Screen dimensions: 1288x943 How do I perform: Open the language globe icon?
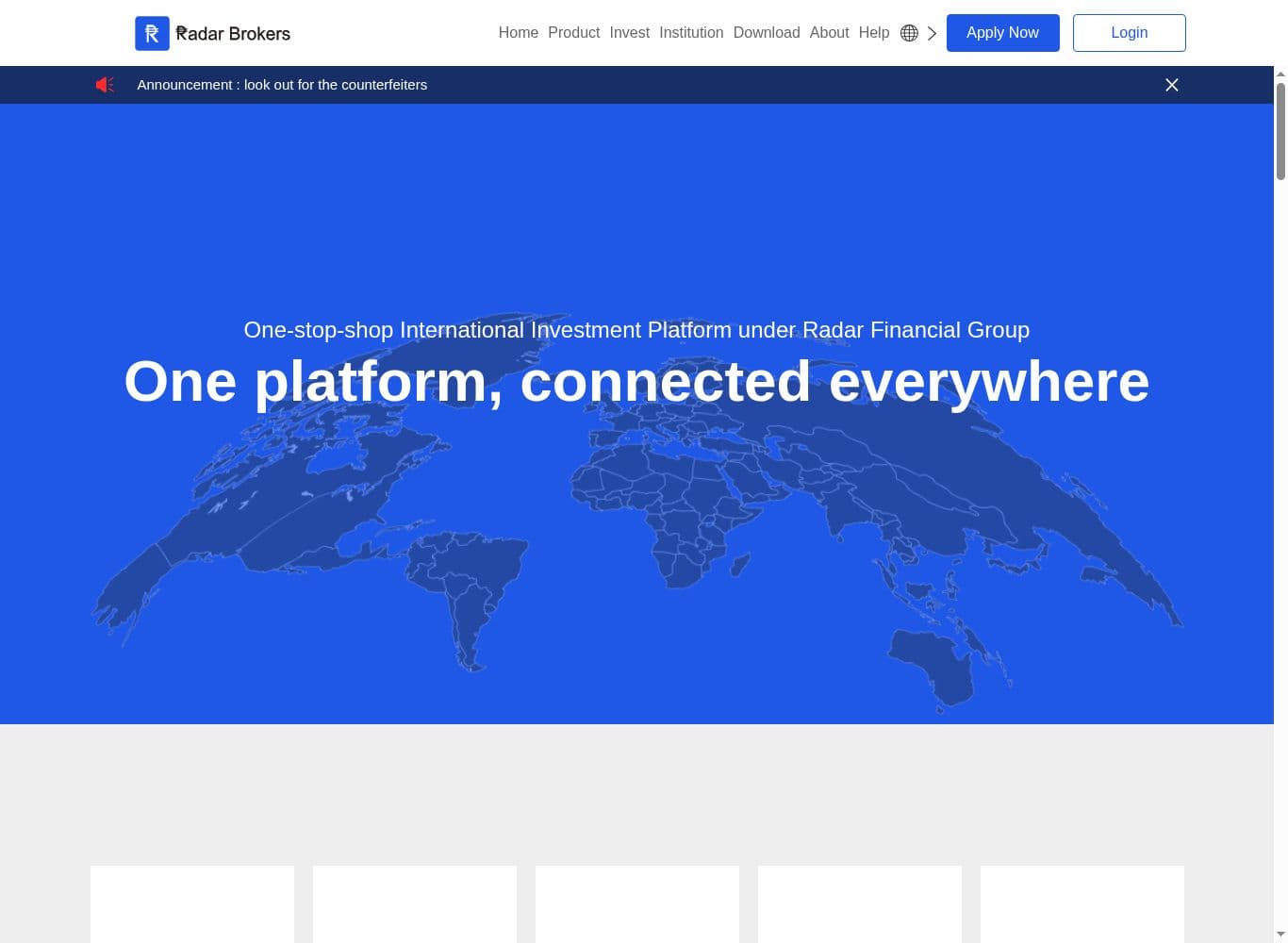pyautogui.click(x=909, y=33)
